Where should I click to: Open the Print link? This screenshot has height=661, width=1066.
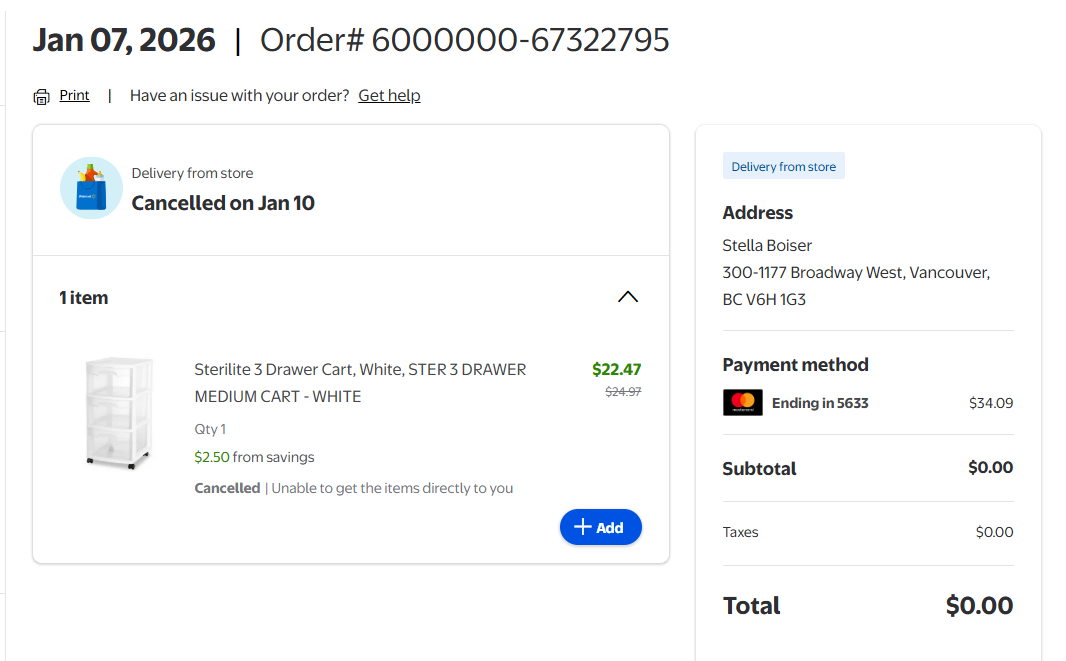click(x=74, y=96)
